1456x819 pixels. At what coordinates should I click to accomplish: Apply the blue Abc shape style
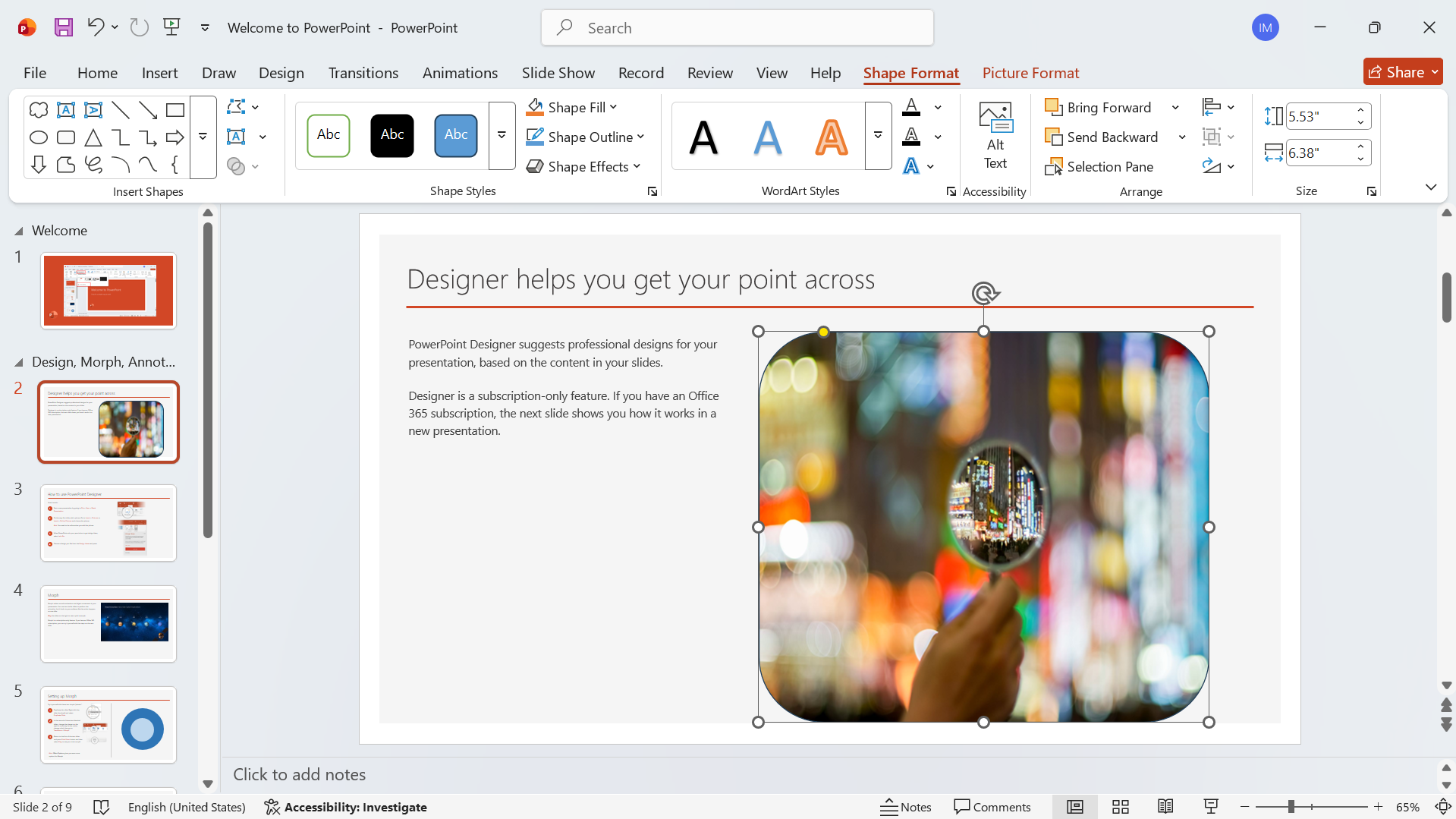(456, 136)
